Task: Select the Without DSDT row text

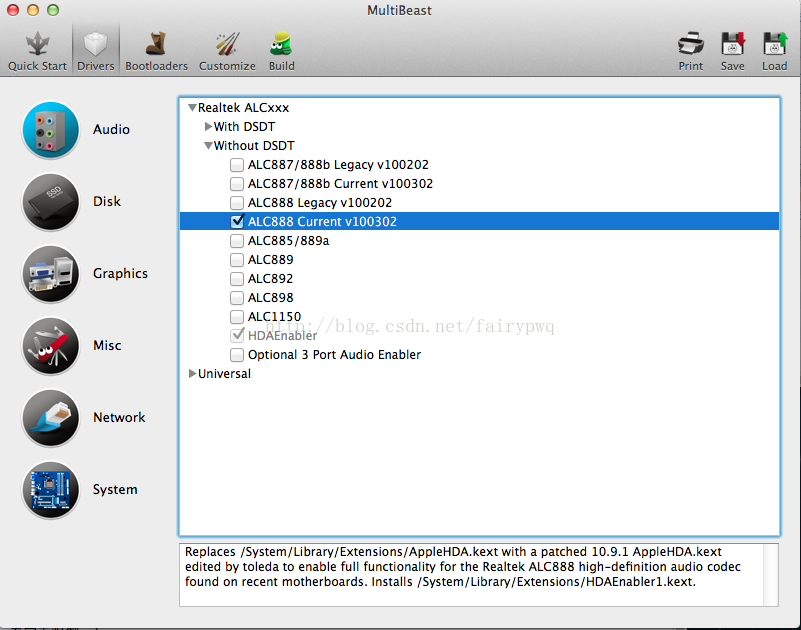Action: click(x=254, y=146)
